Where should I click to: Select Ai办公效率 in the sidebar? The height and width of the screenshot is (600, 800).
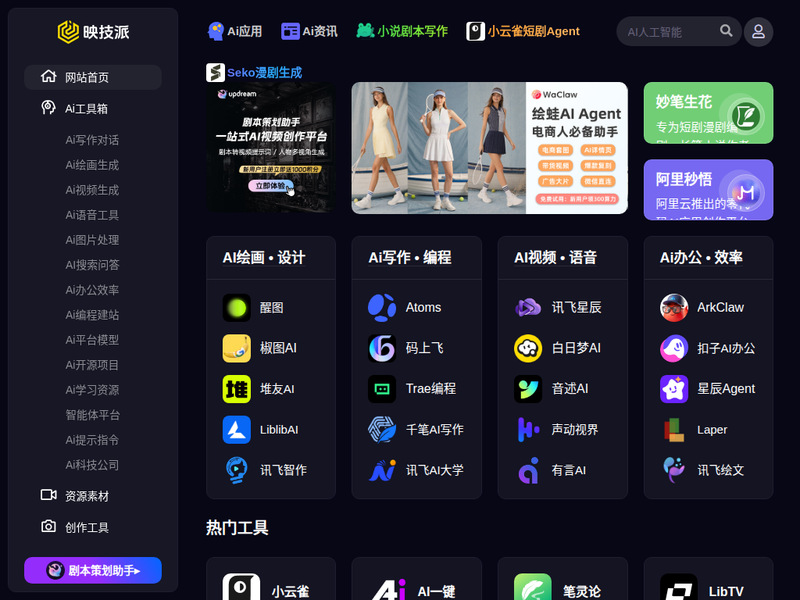(x=92, y=290)
